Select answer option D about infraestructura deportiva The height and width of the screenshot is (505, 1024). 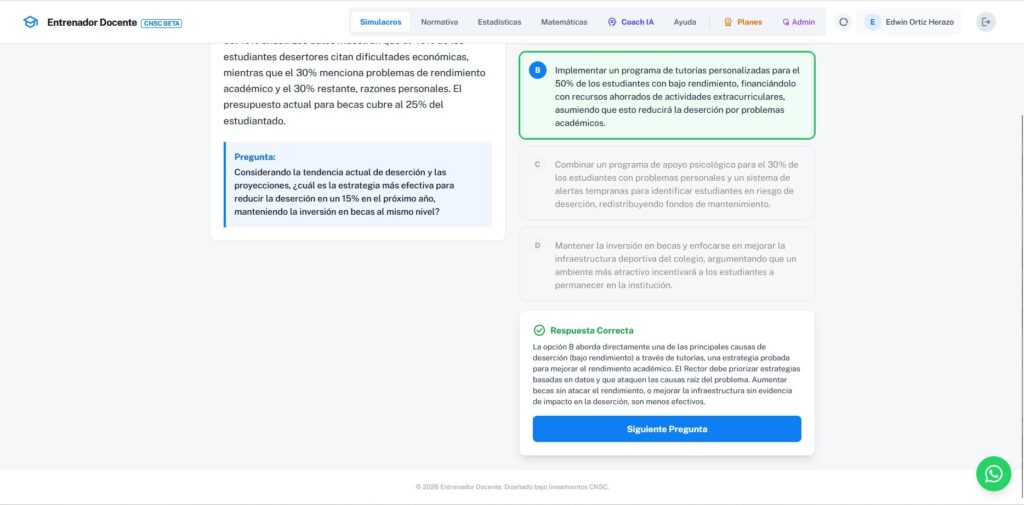pos(666,265)
